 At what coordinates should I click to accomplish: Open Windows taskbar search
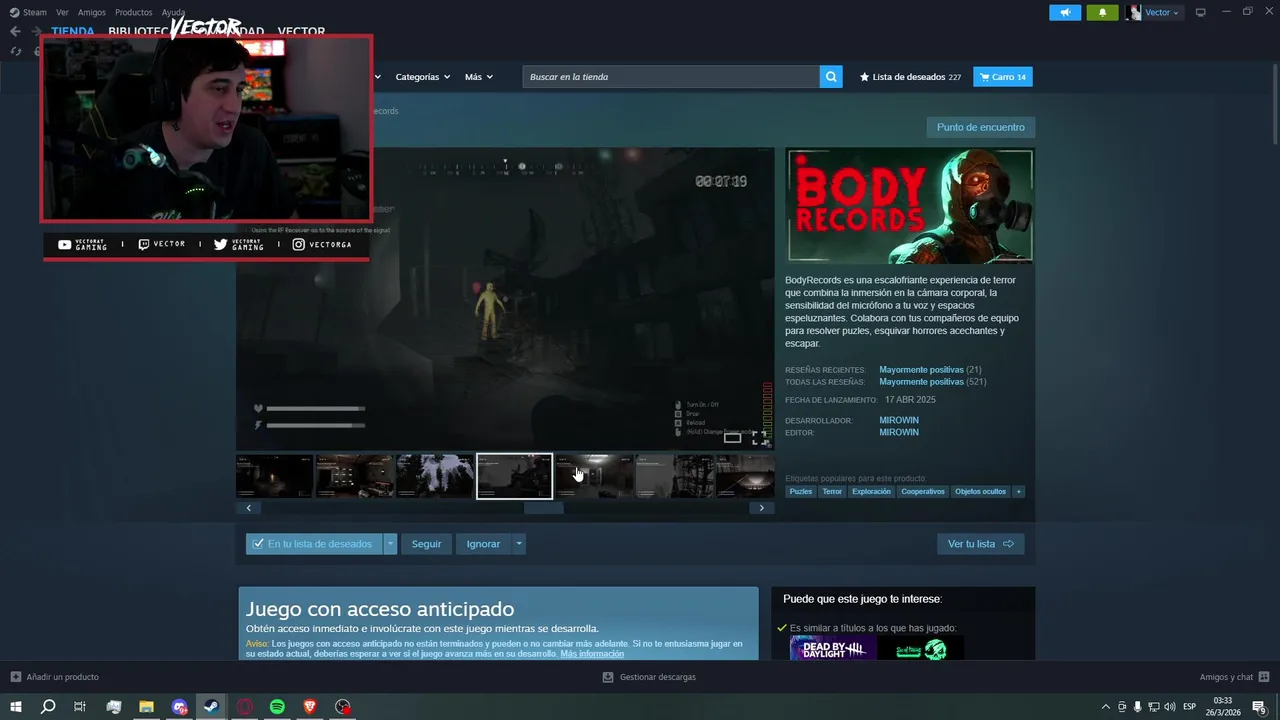point(48,707)
